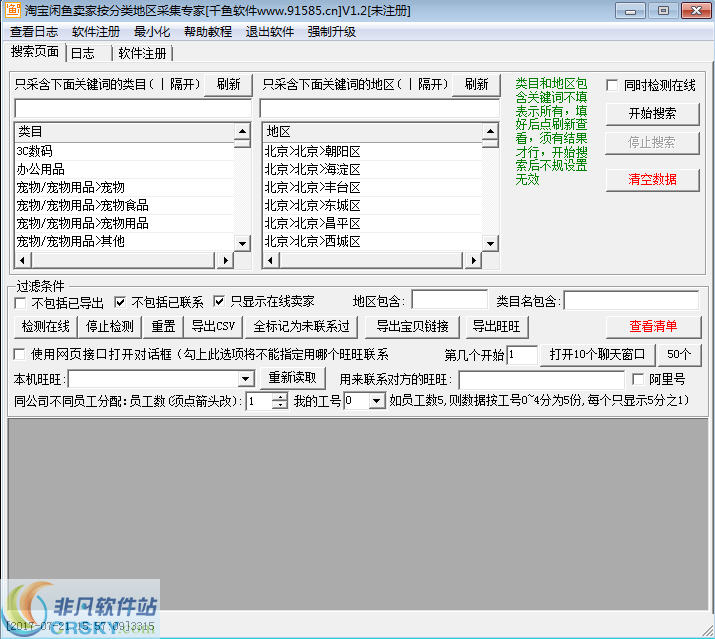Click the 开始搜索 button
Image resolution: width=715 pixels, height=639 pixels.
click(652, 114)
